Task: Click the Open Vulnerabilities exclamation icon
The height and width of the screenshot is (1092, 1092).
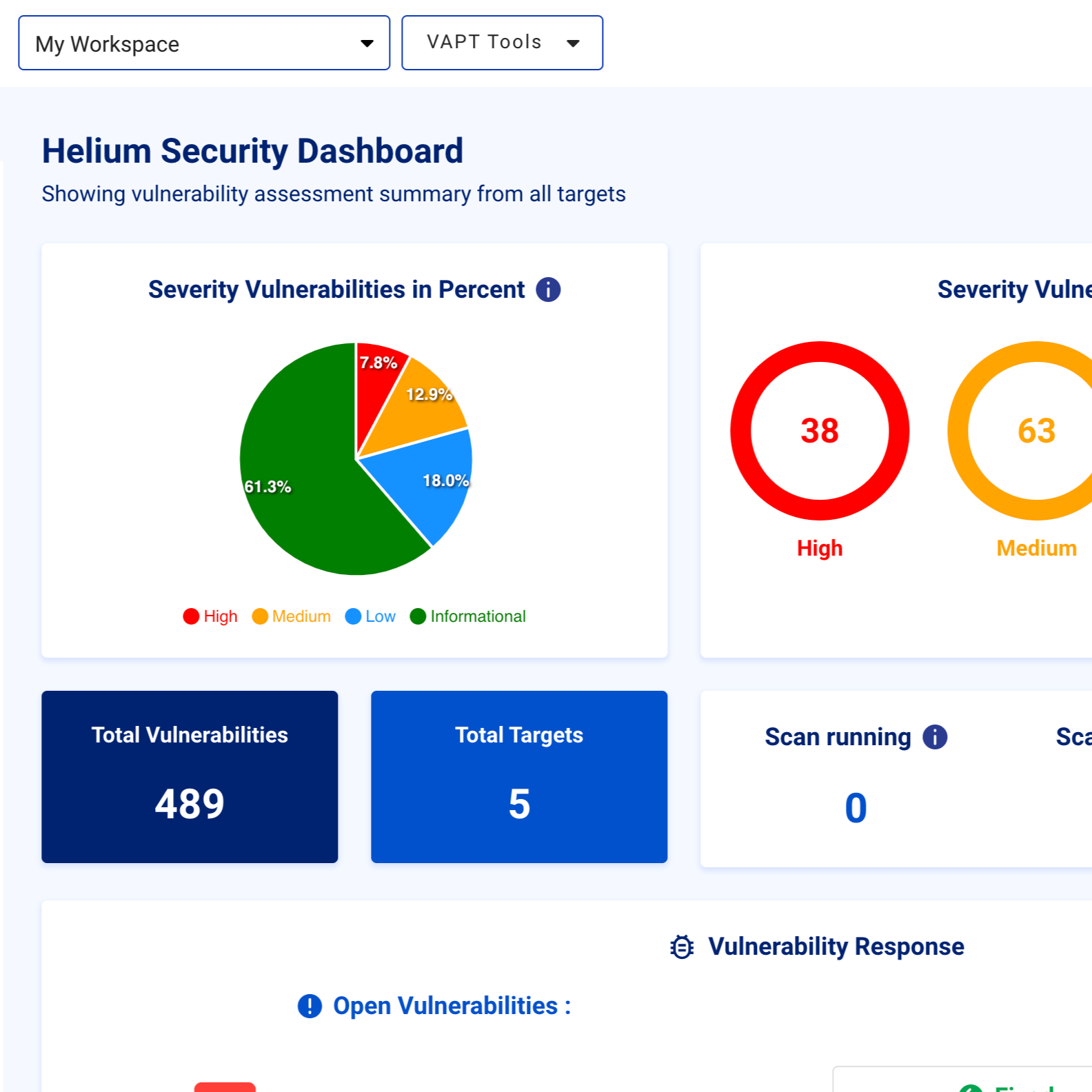Action: point(310,1007)
